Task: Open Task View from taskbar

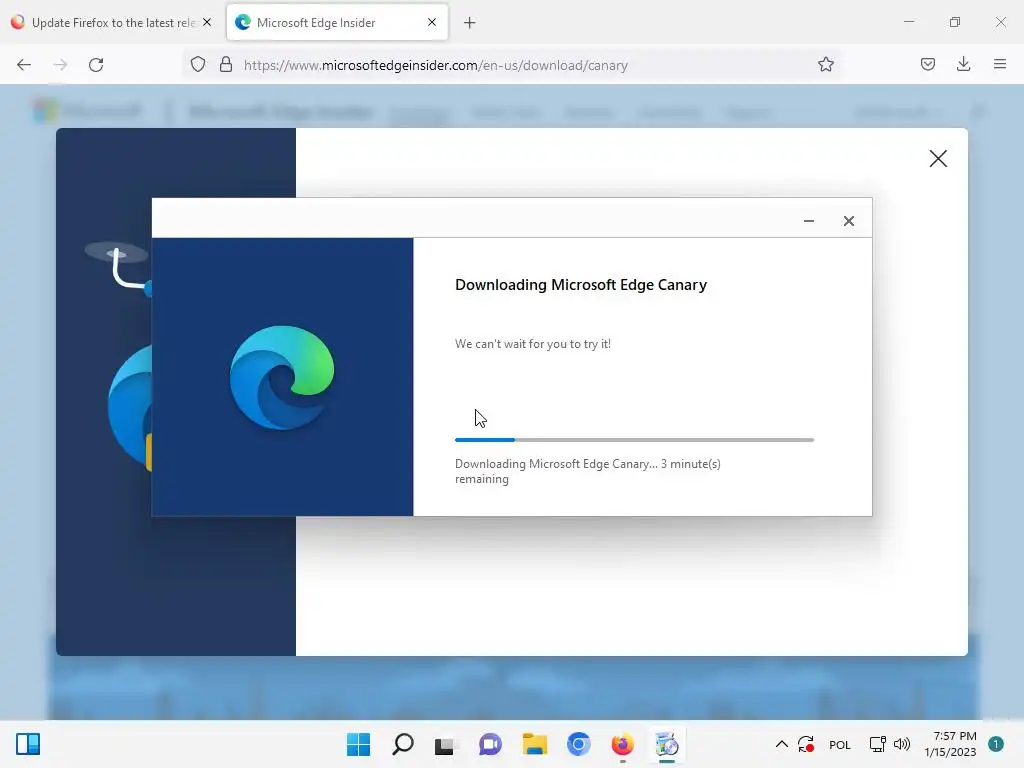Action: click(x=446, y=744)
